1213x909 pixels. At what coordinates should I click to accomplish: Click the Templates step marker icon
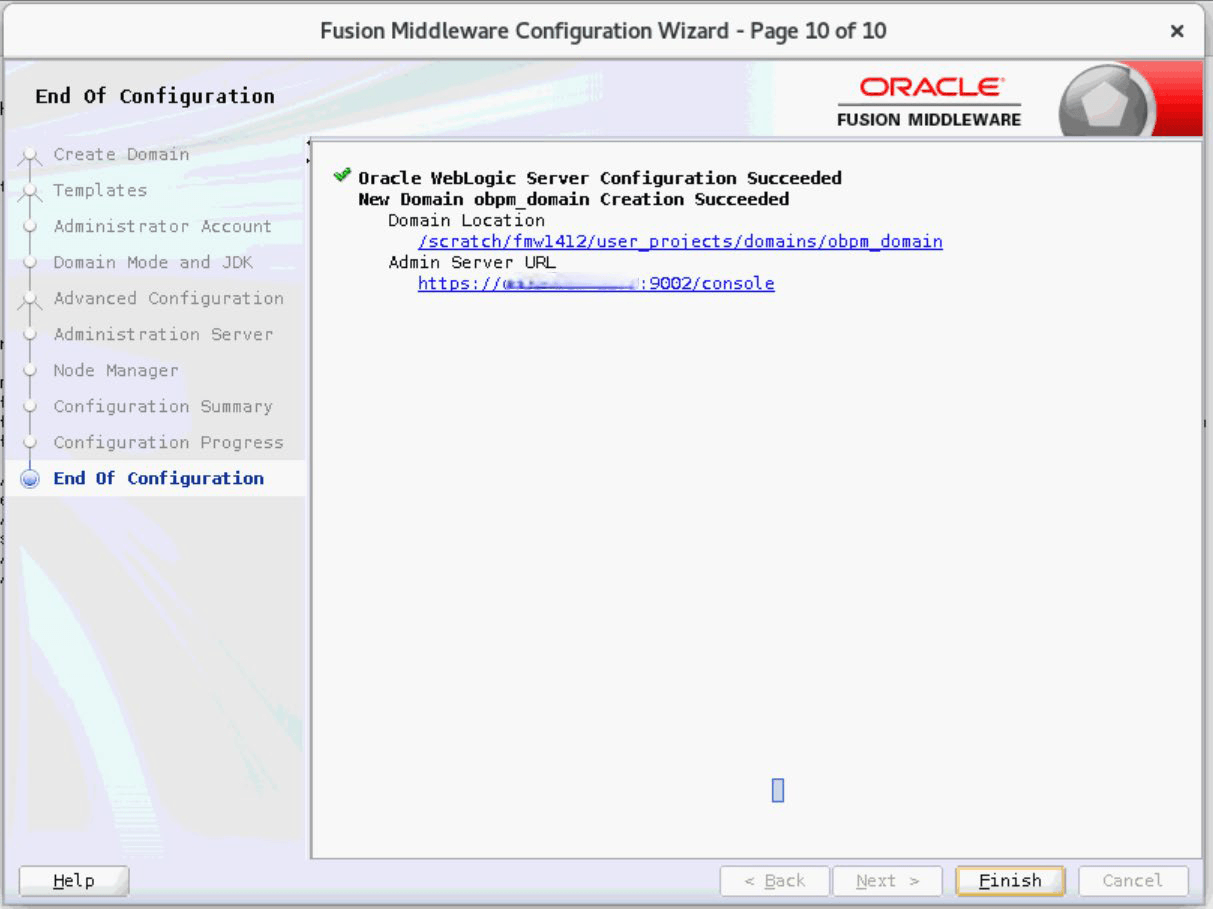(x=30, y=191)
